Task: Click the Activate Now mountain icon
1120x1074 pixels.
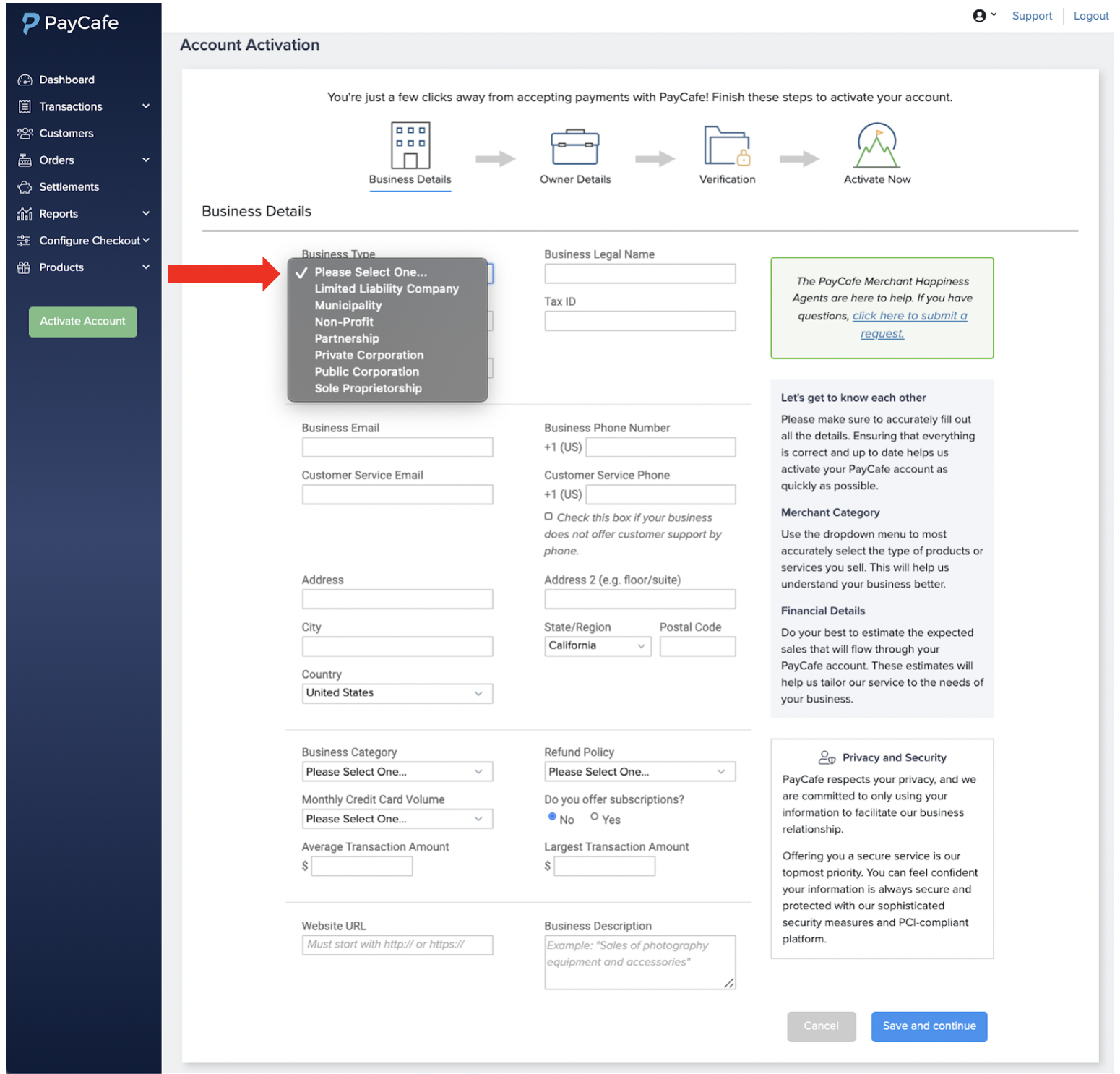Action: point(877,145)
